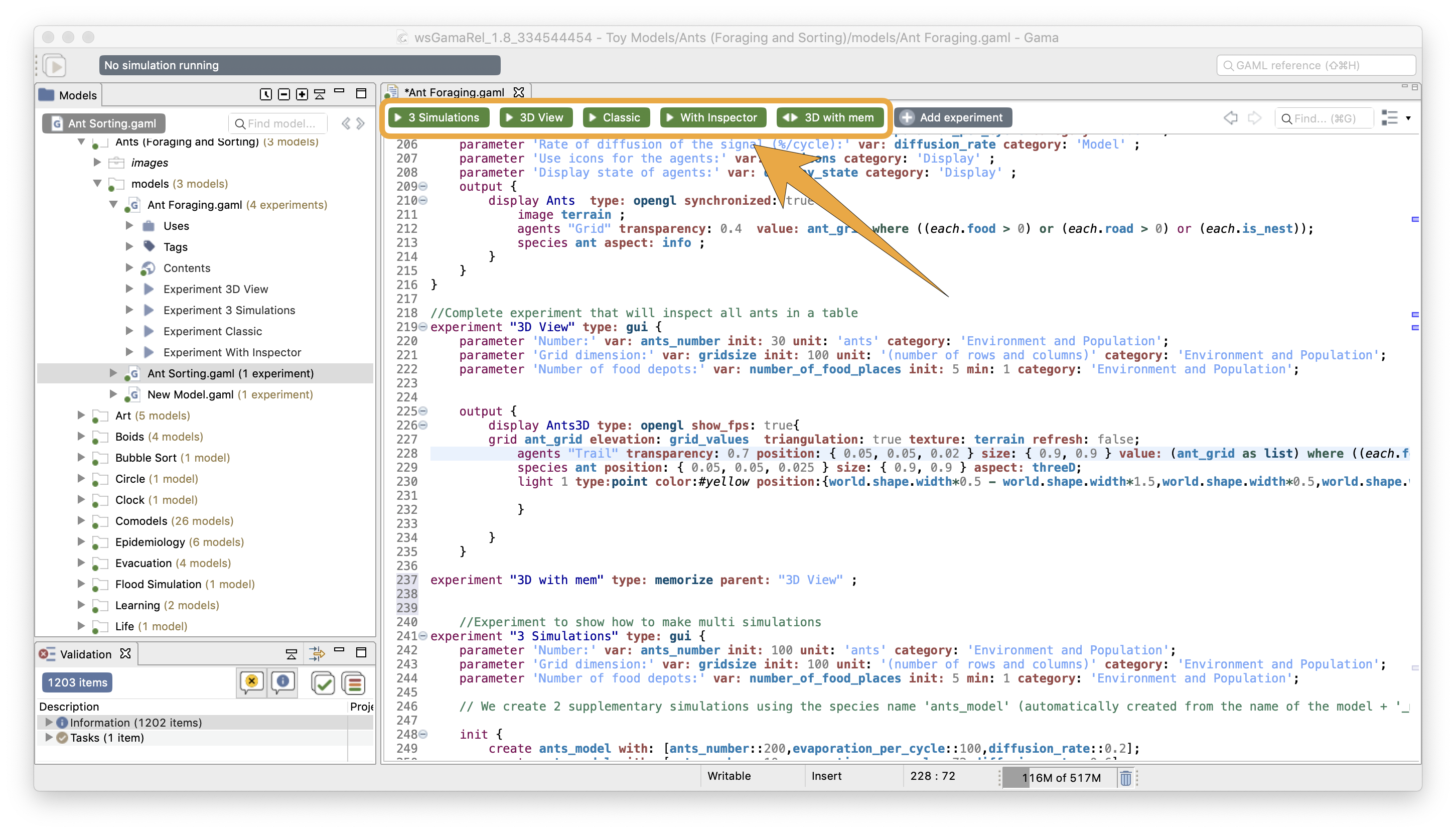Screen dimensions: 1456x833
Task: Collapse the Ants (Foraging and Sorting) folder
Action: (x=81, y=142)
